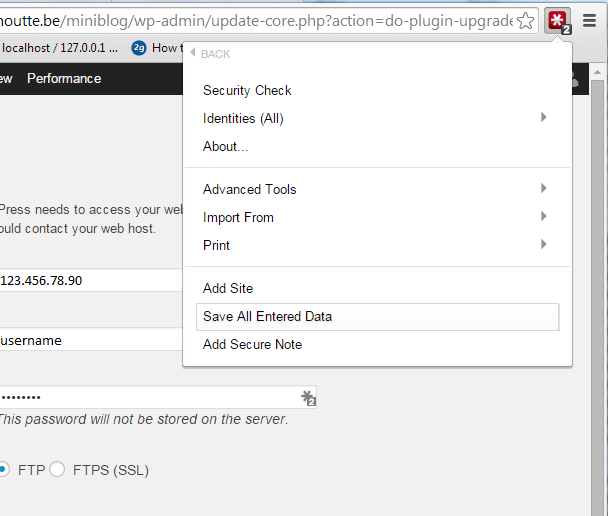Focus the browser address bar URL
The width and height of the screenshot is (608, 516).
[x=250, y=20]
